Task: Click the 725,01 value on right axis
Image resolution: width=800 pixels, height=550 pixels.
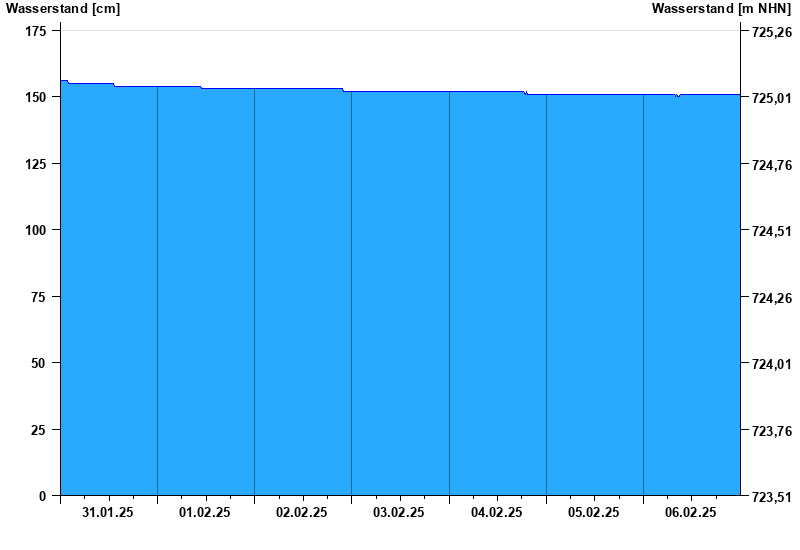Action: (x=772, y=98)
